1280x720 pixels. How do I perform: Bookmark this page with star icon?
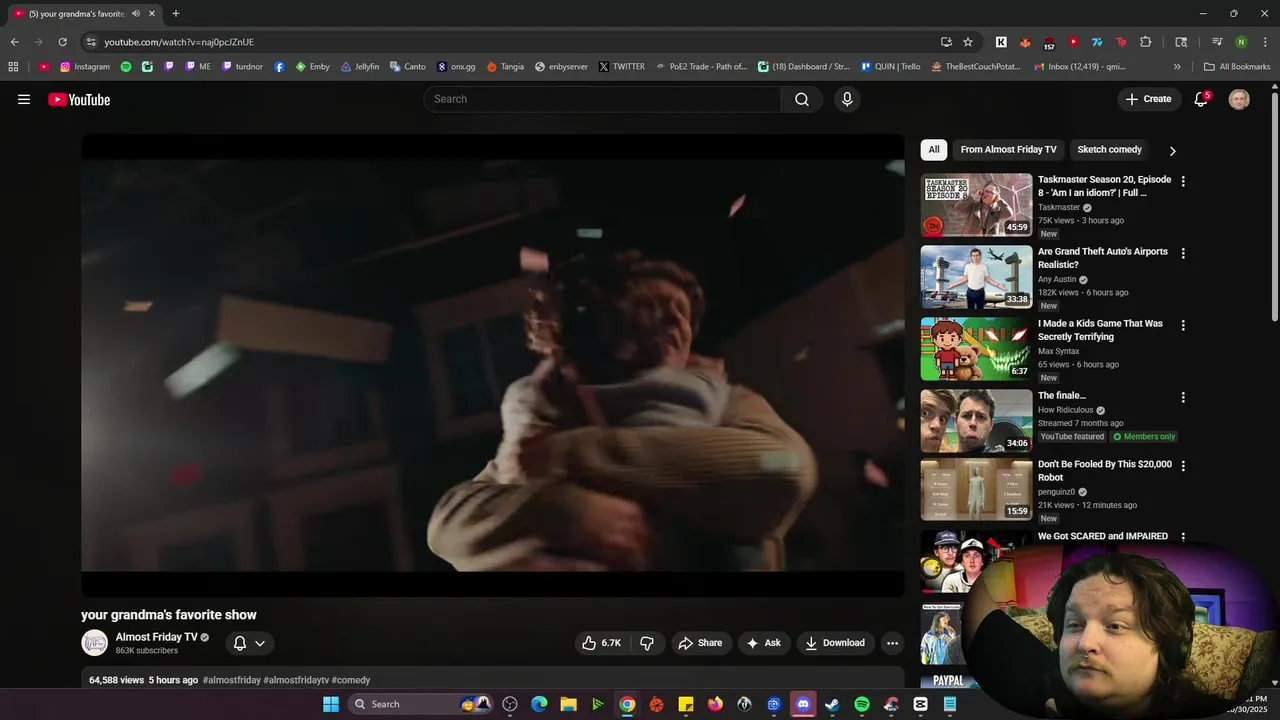click(x=968, y=42)
